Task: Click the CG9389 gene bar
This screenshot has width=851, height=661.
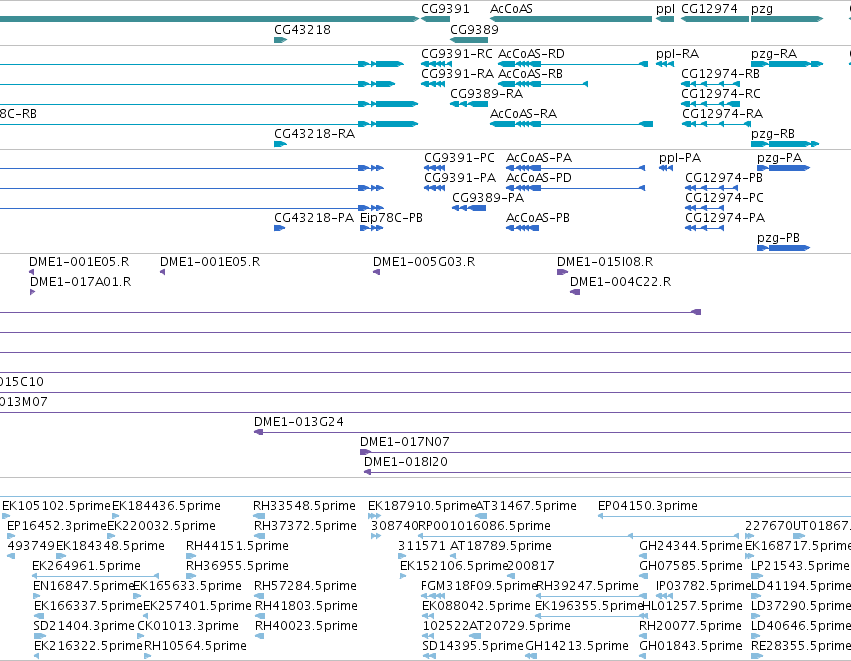Action: (469, 40)
